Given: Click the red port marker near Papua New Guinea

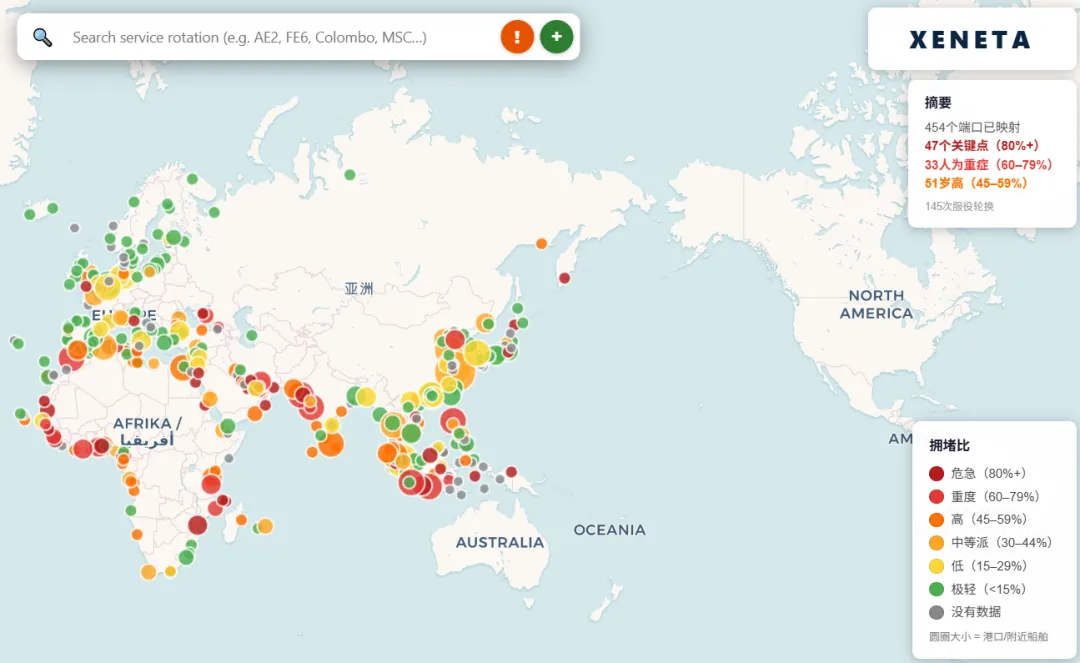Looking at the screenshot, I should coord(511,472).
